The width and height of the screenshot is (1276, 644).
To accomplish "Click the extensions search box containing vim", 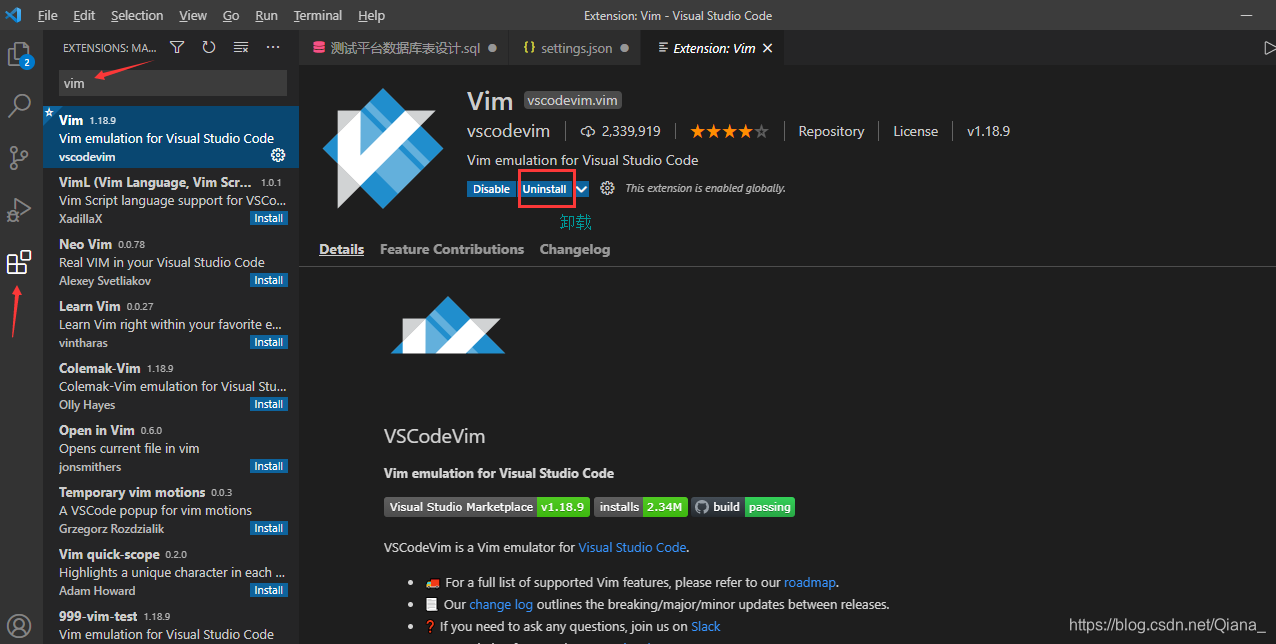I will tap(173, 83).
